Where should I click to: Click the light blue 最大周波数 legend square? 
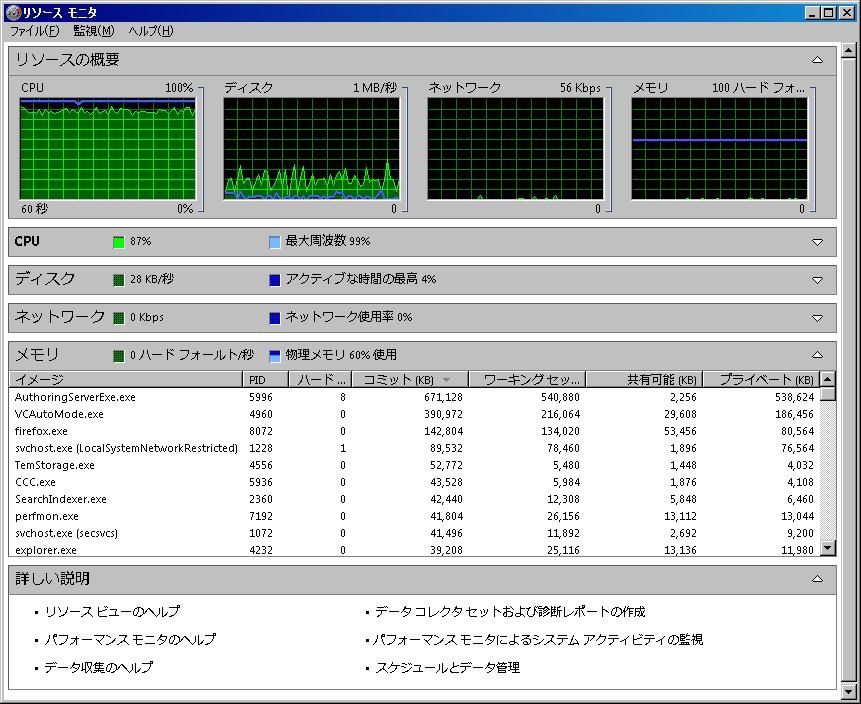click(275, 242)
